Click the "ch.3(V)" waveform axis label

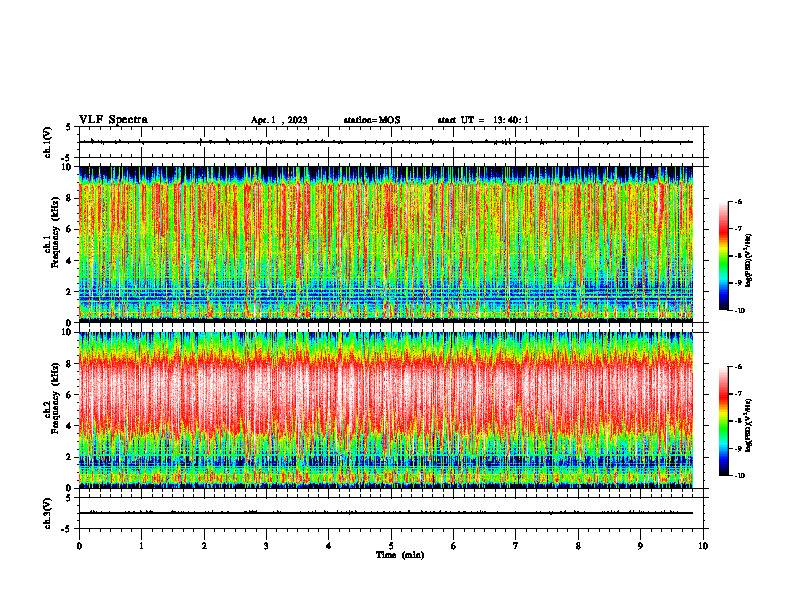click(x=48, y=513)
